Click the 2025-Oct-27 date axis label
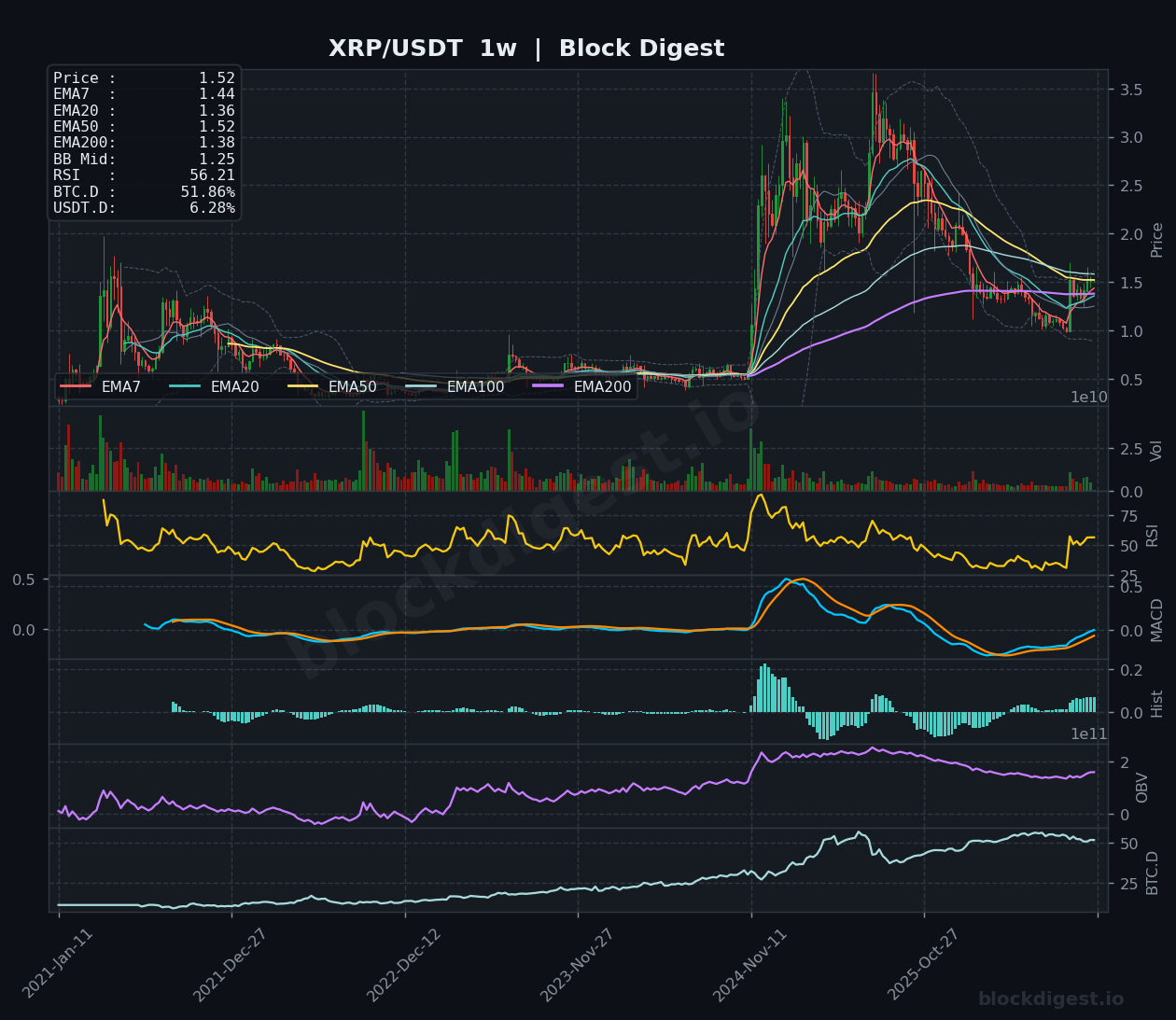1176x1020 pixels. [923, 965]
